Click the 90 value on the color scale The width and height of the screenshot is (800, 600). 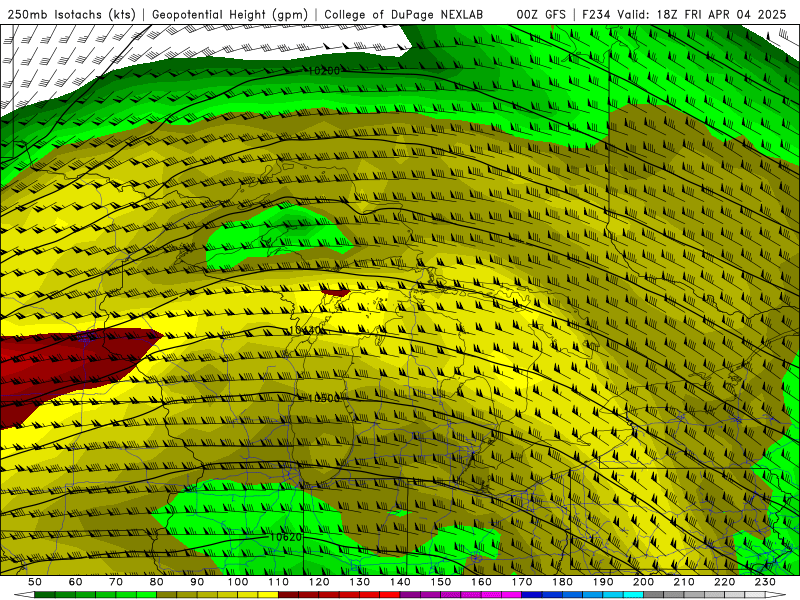pyautogui.click(x=197, y=582)
